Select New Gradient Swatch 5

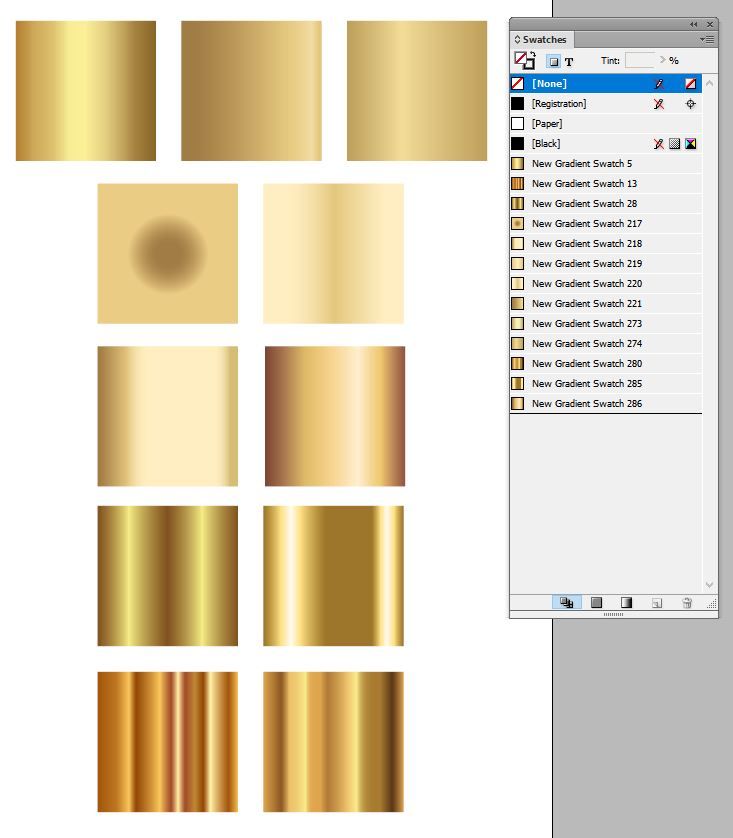pyautogui.click(x=606, y=164)
